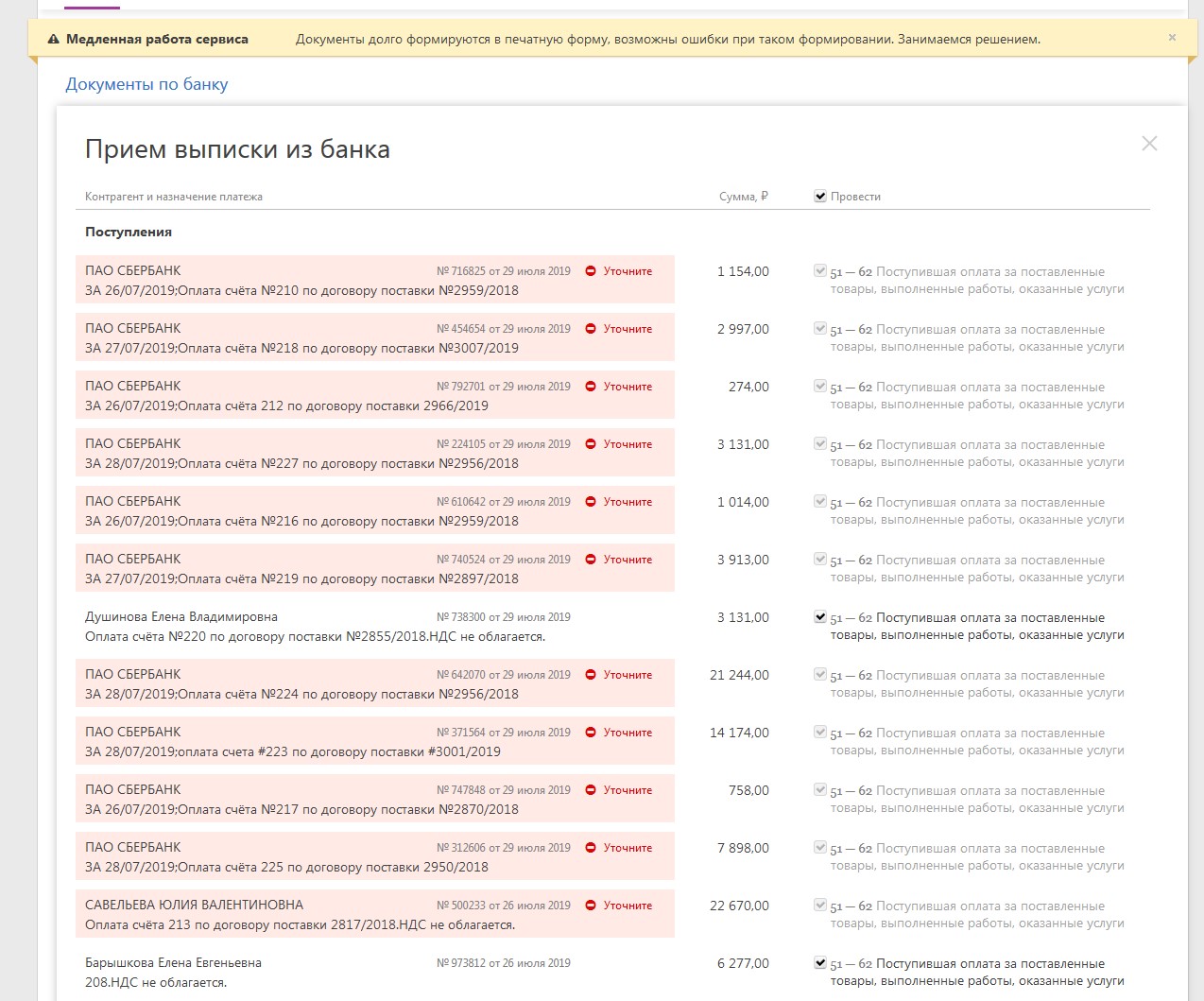The height and width of the screenshot is (1001, 1204).
Task: Open the Документы по банку link
Action: [x=146, y=84]
